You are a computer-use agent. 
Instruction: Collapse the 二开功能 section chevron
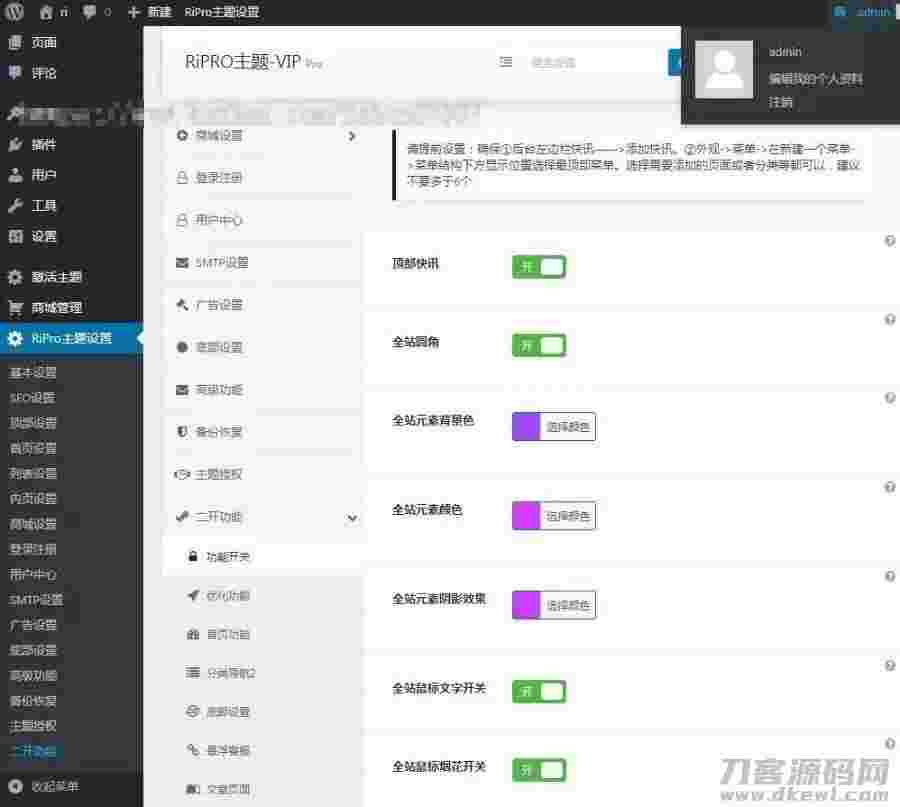click(352, 518)
